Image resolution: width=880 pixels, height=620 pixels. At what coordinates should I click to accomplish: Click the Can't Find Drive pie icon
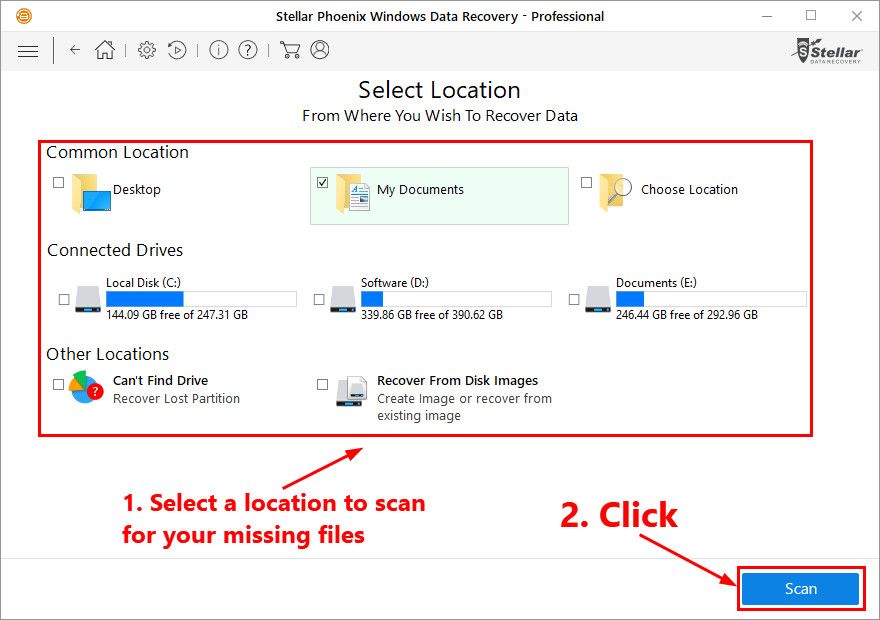(86, 387)
